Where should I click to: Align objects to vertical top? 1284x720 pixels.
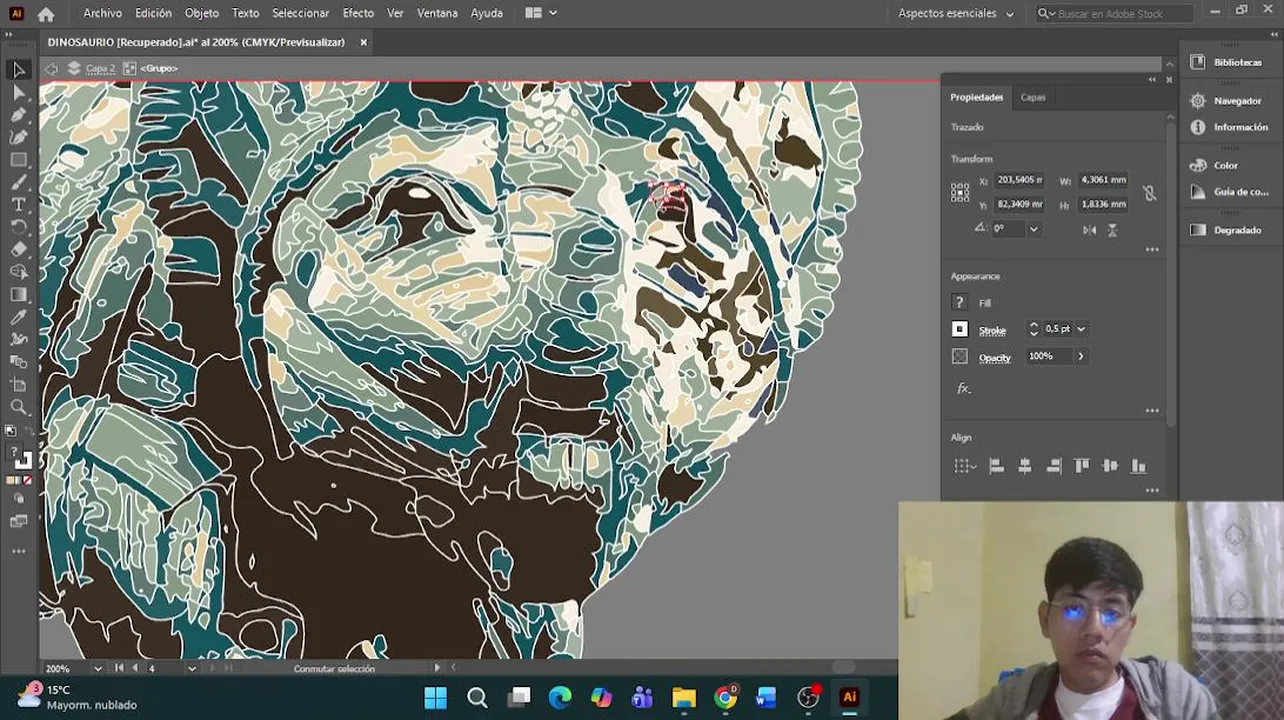pyautogui.click(x=1081, y=466)
